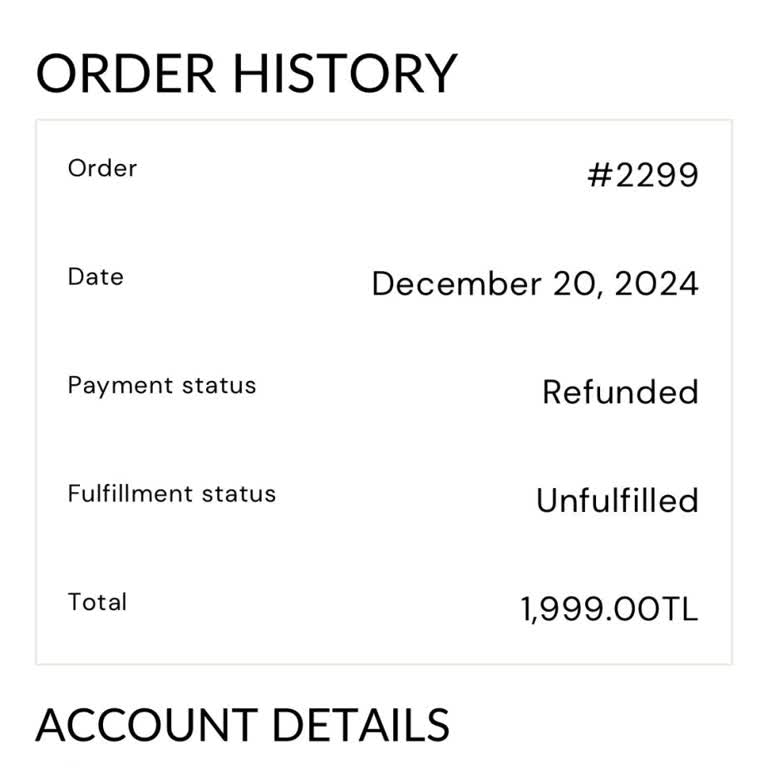Select the Refunded status text
The height and width of the screenshot is (768, 768).
pos(620,392)
